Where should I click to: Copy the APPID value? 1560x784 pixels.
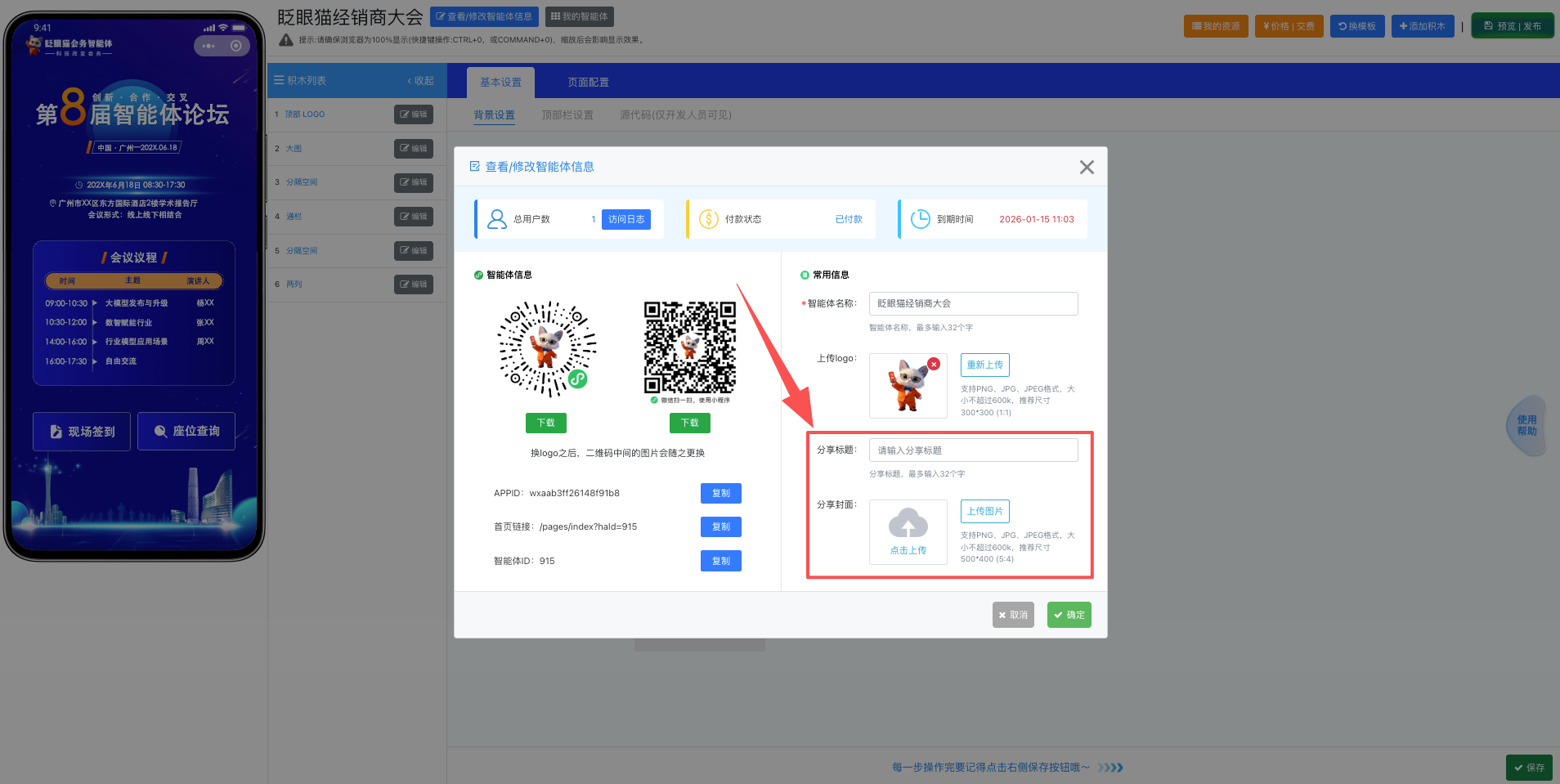720,493
